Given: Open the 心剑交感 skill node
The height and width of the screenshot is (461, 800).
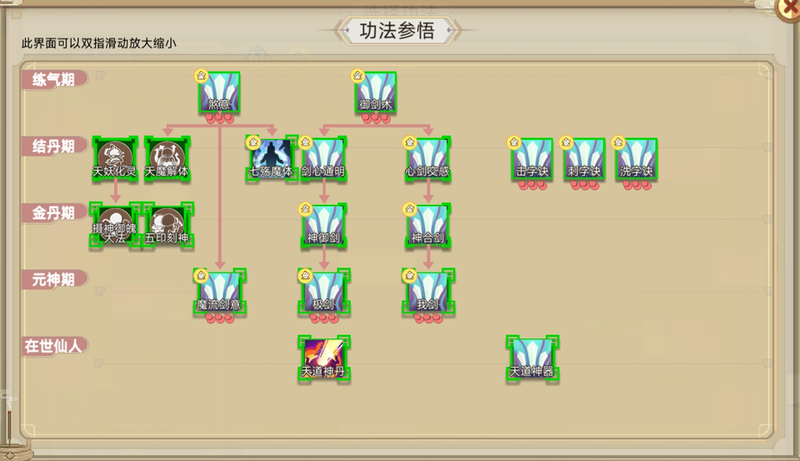Looking at the screenshot, I should (x=428, y=159).
